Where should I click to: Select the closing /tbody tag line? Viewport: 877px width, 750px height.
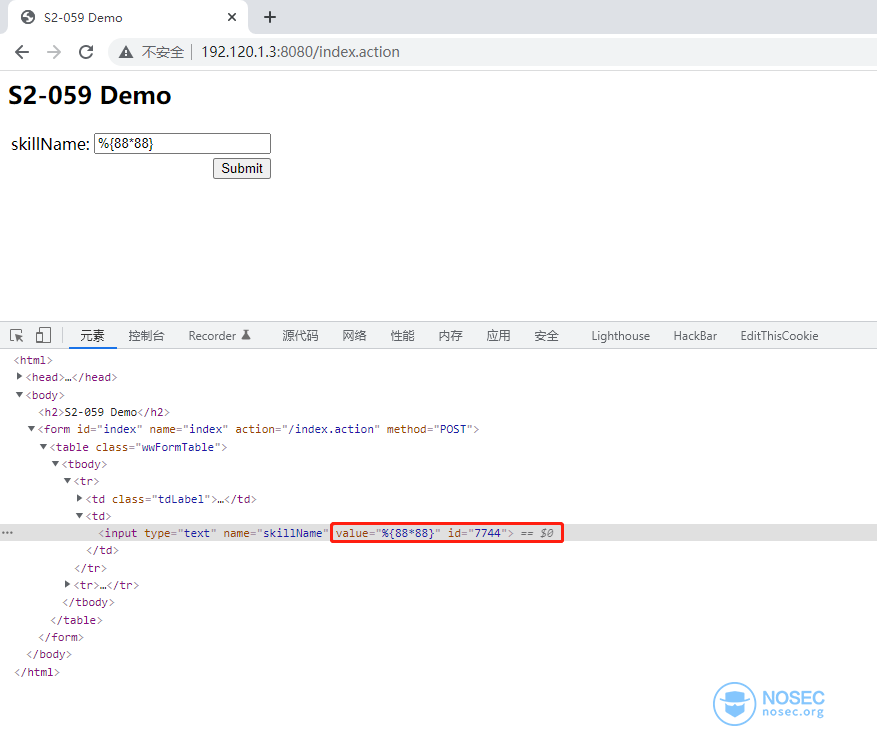(x=88, y=602)
